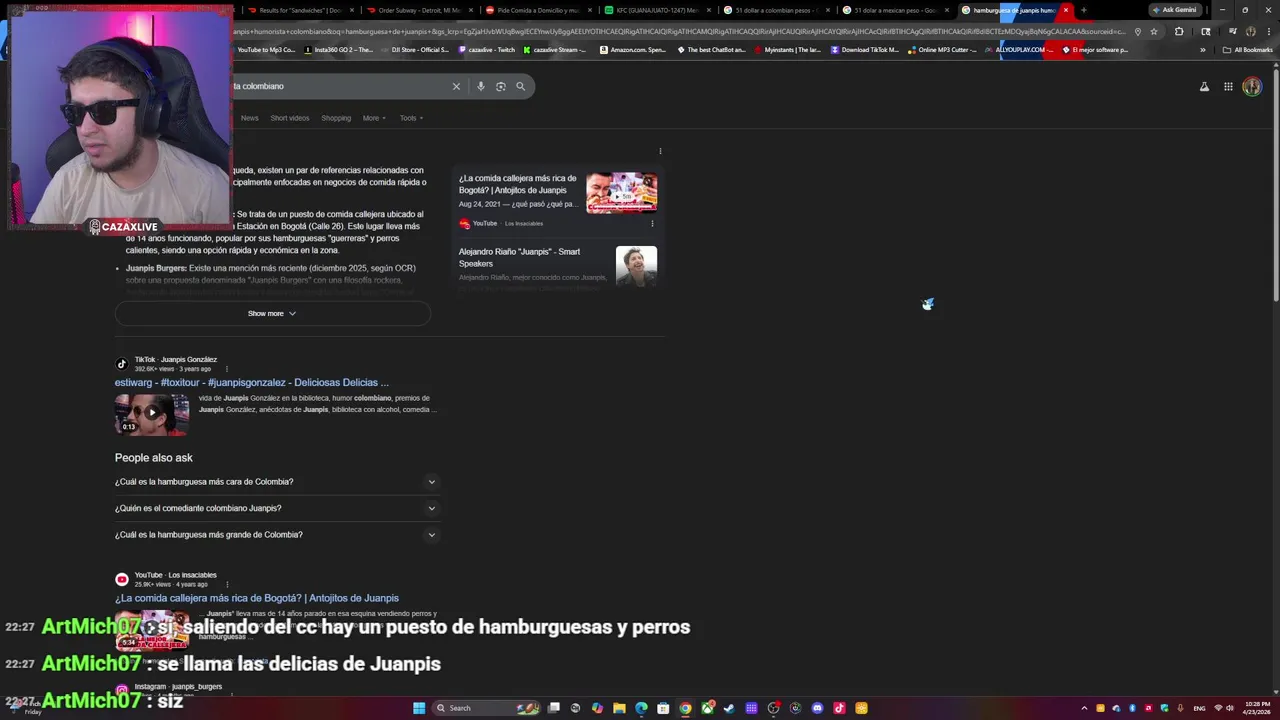
Task: Play the TikTok video thumbnail
Action: click(152, 414)
